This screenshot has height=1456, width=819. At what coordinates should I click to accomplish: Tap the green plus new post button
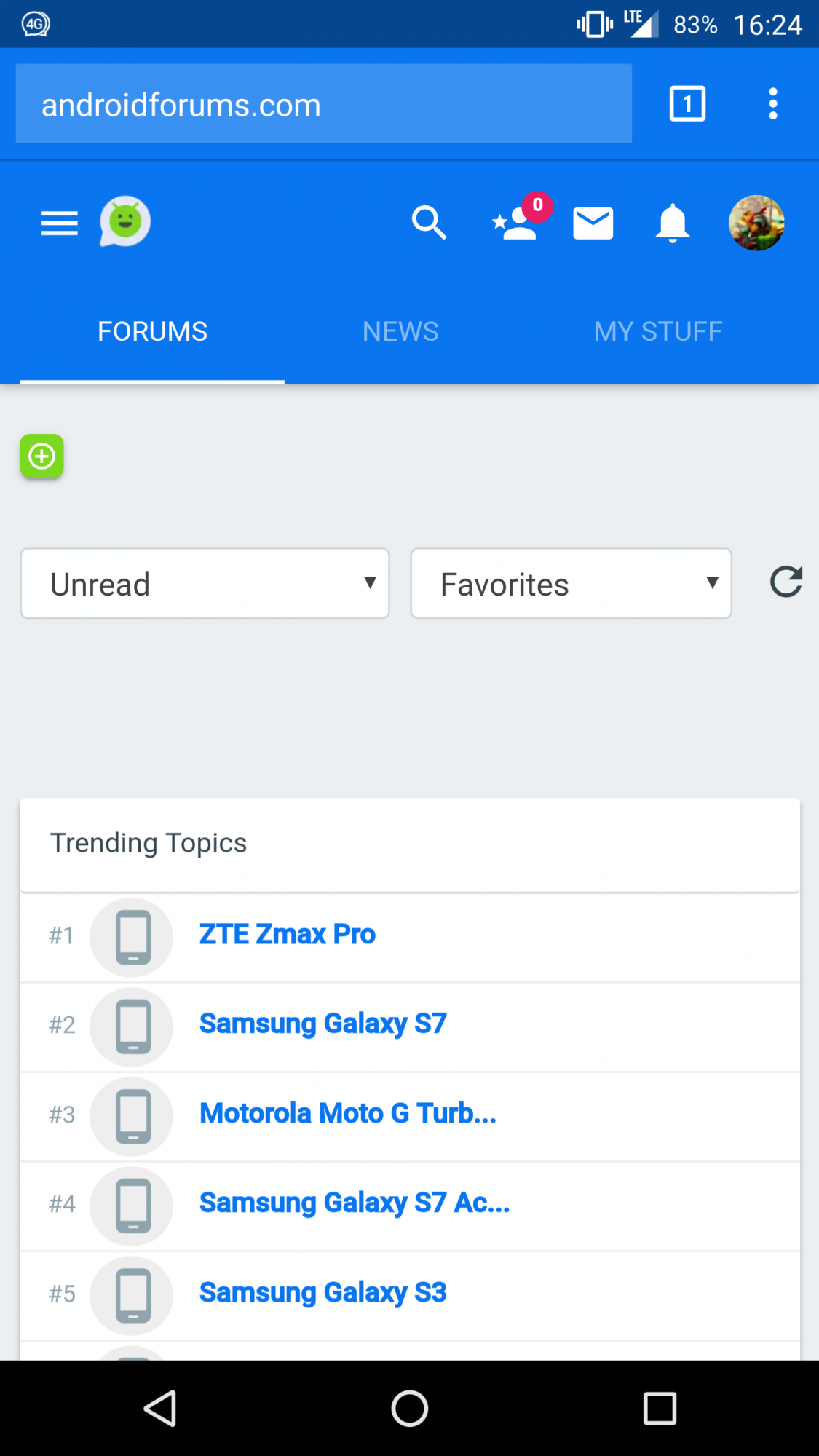point(41,456)
